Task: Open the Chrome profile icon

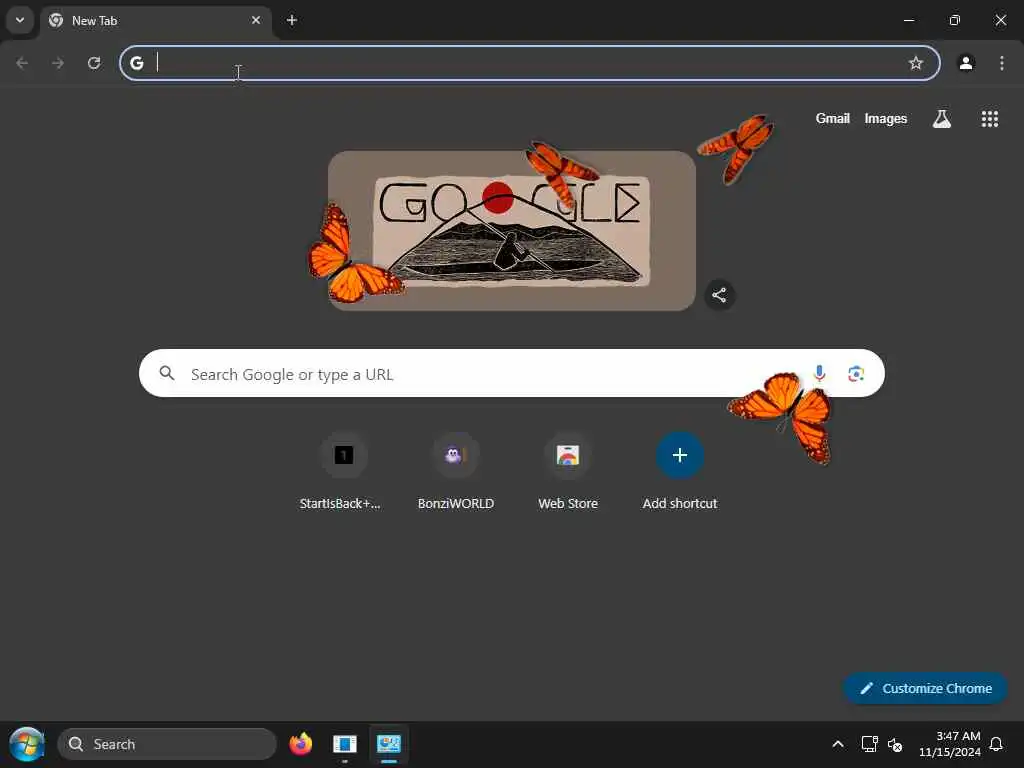Action: coord(966,63)
